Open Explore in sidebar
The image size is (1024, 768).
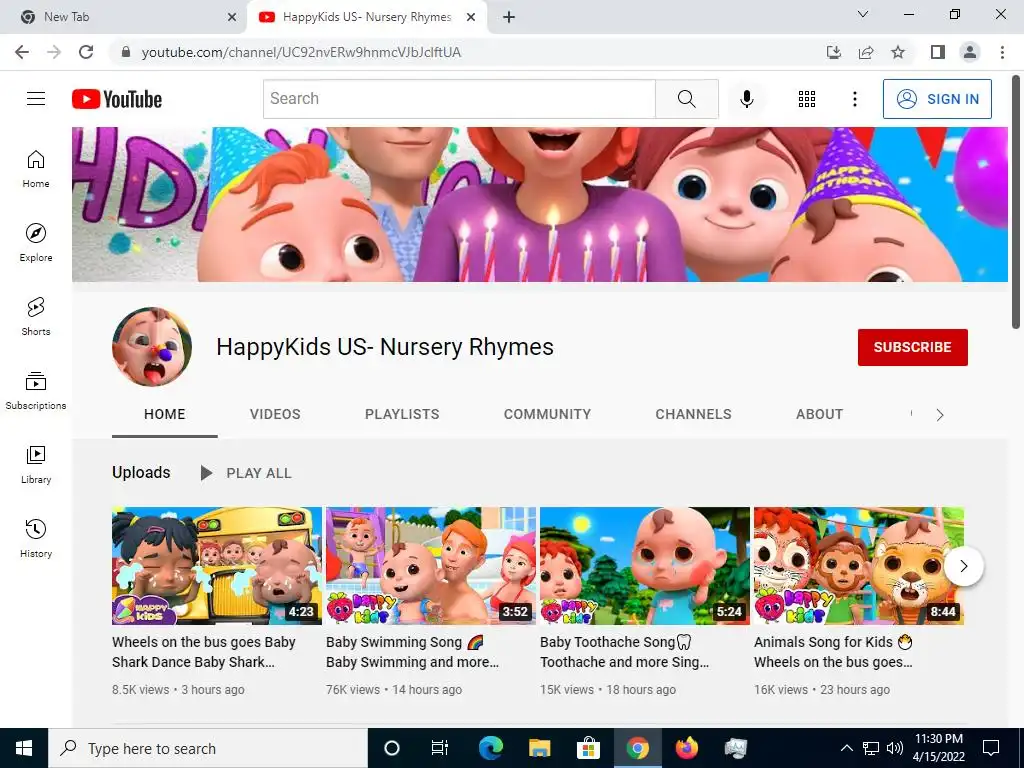(x=36, y=242)
